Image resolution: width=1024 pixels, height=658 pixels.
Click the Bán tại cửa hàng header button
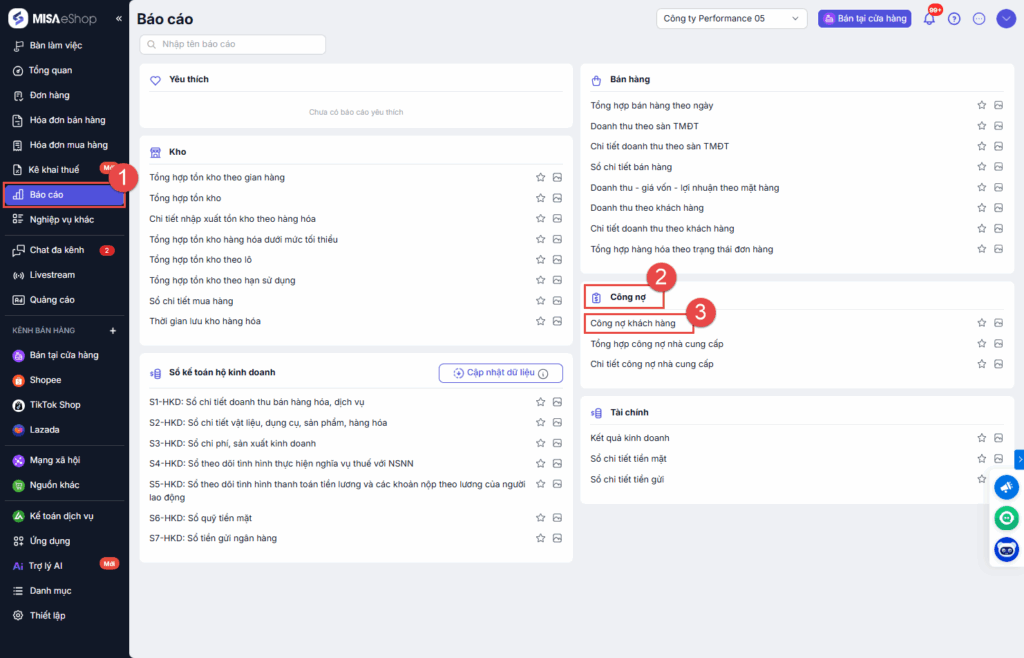(x=864, y=19)
